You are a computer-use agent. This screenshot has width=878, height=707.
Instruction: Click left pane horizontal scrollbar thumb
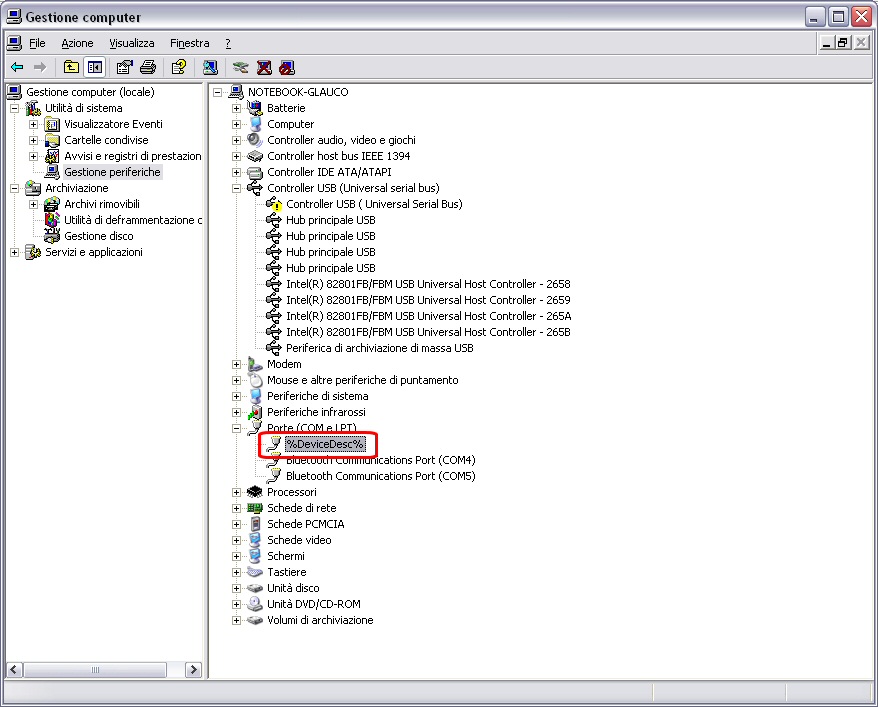pyautogui.click(x=95, y=669)
